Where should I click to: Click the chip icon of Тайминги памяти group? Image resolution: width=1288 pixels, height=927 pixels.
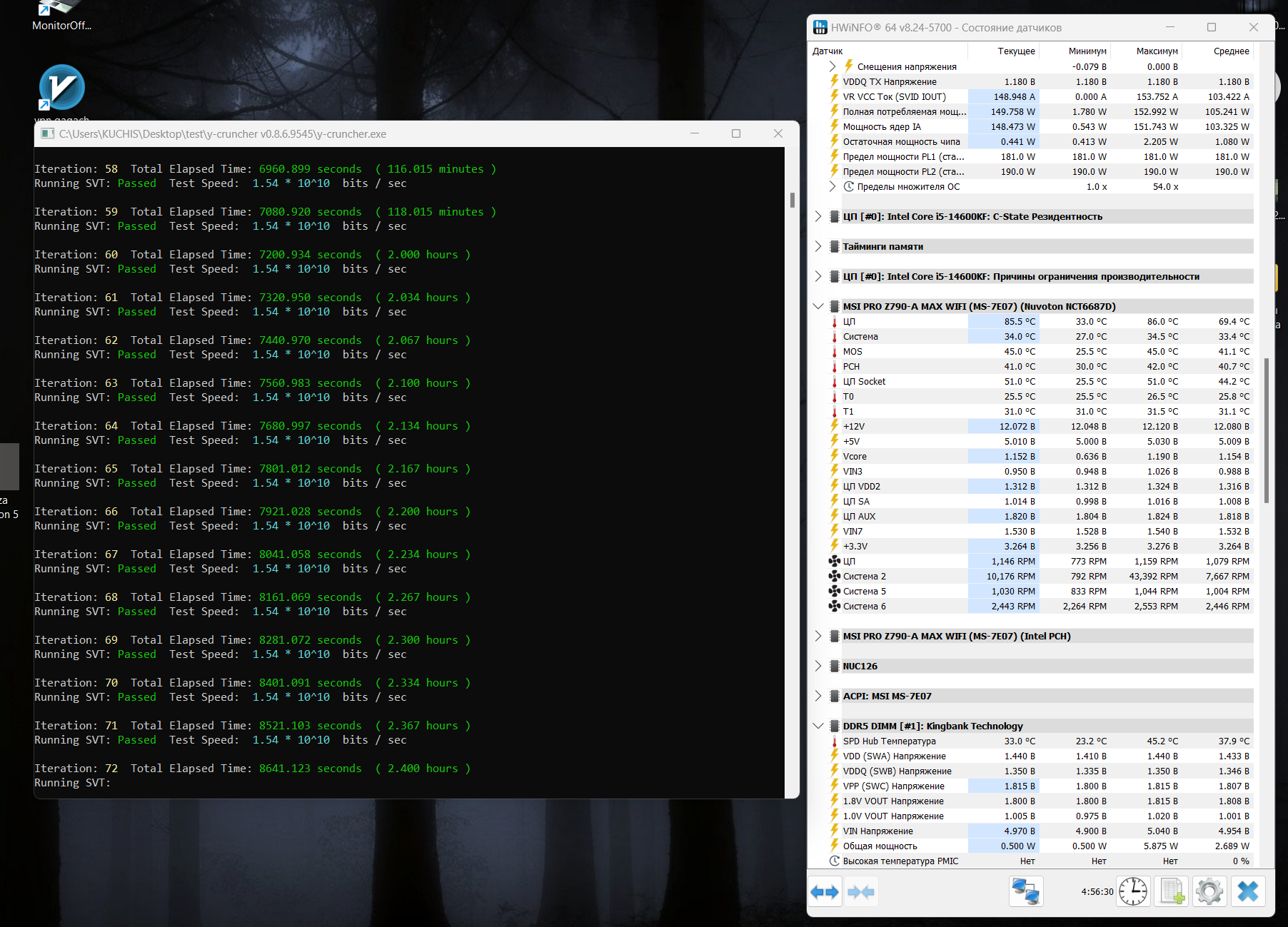click(x=834, y=246)
